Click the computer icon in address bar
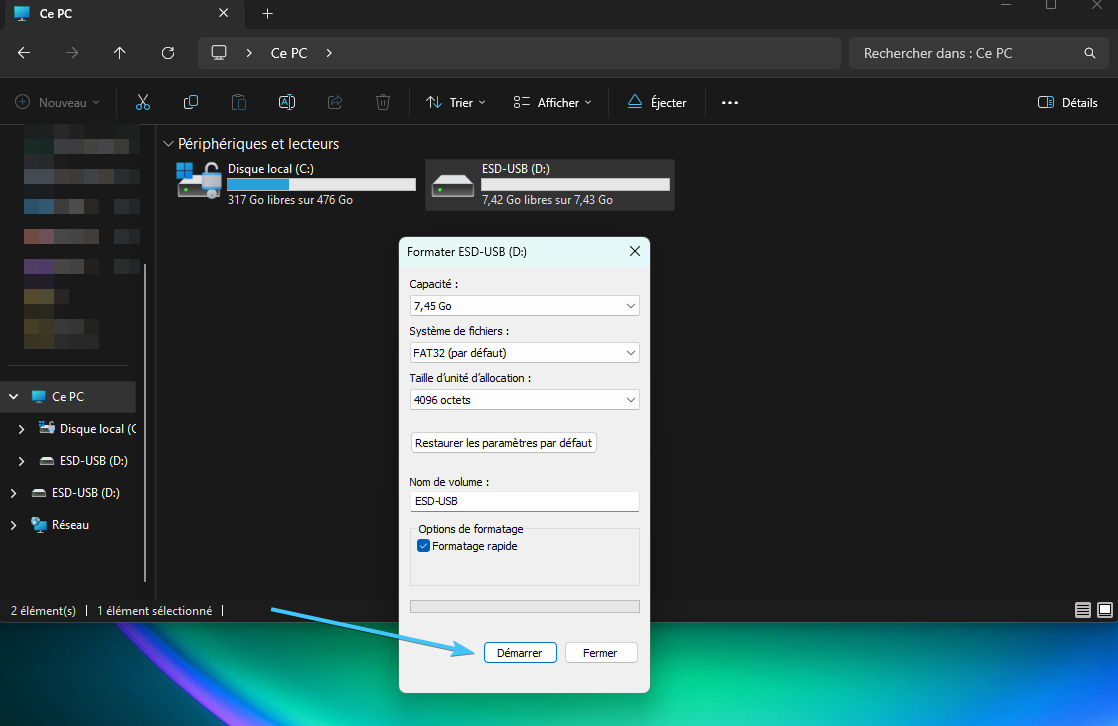Screen dimensions: 1118x726 219,53
